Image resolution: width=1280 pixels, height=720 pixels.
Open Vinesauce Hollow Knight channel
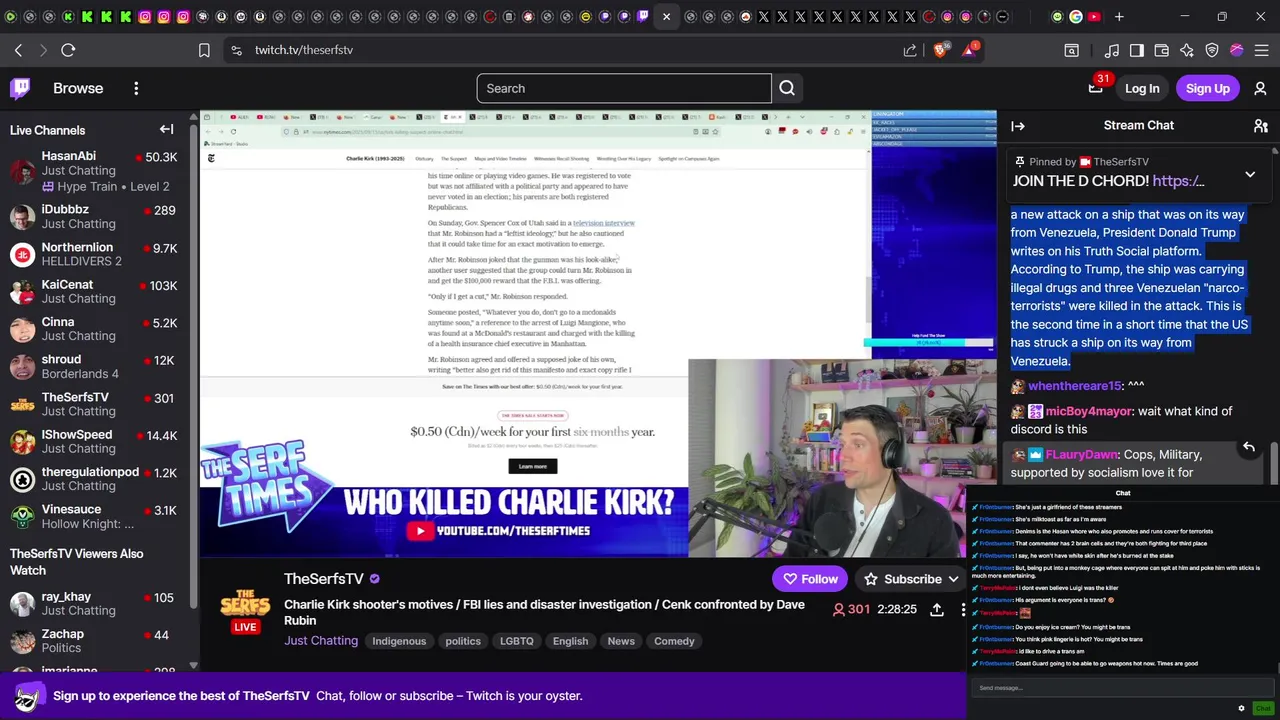[x=95, y=516]
